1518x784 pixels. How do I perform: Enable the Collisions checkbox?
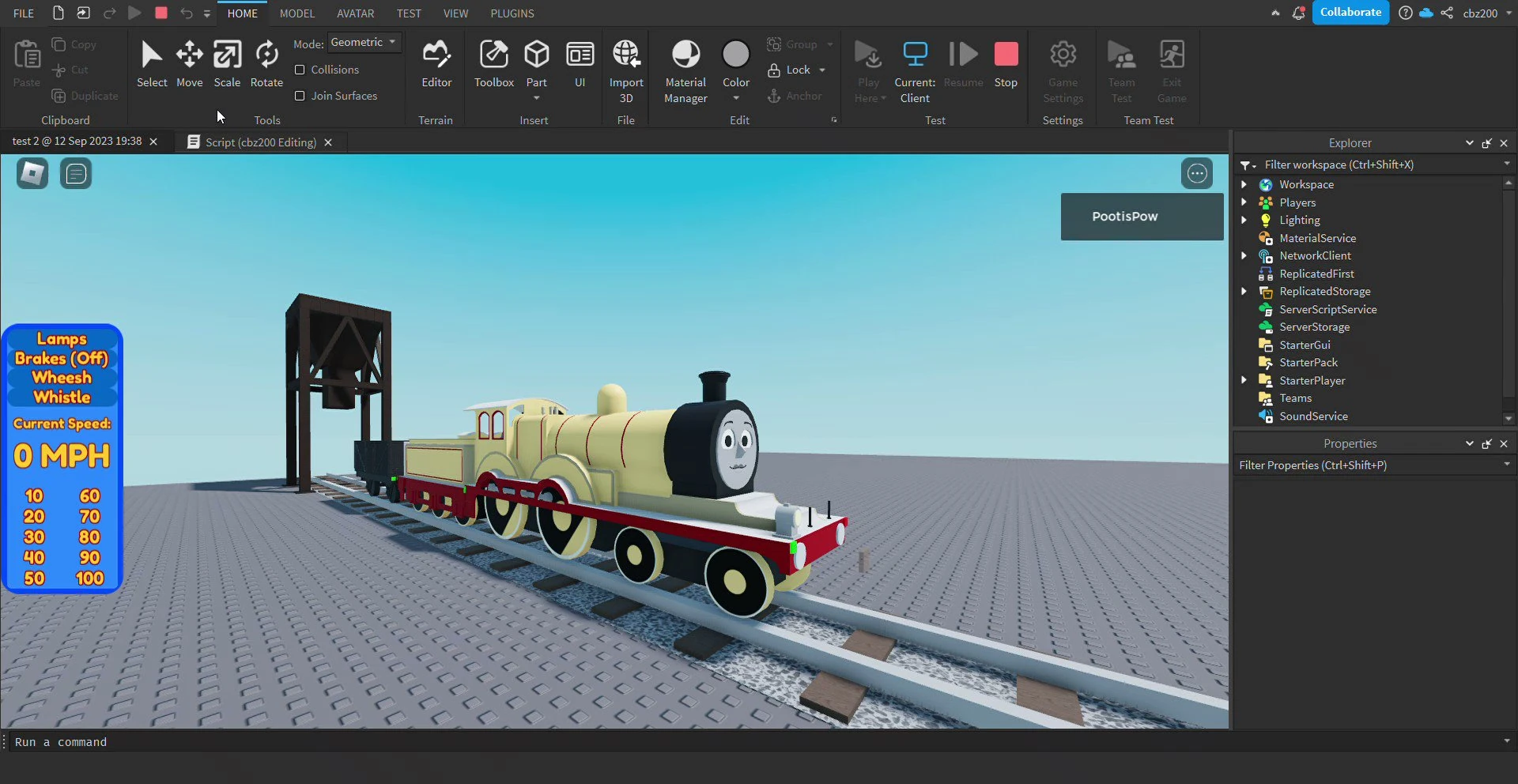(x=300, y=70)
